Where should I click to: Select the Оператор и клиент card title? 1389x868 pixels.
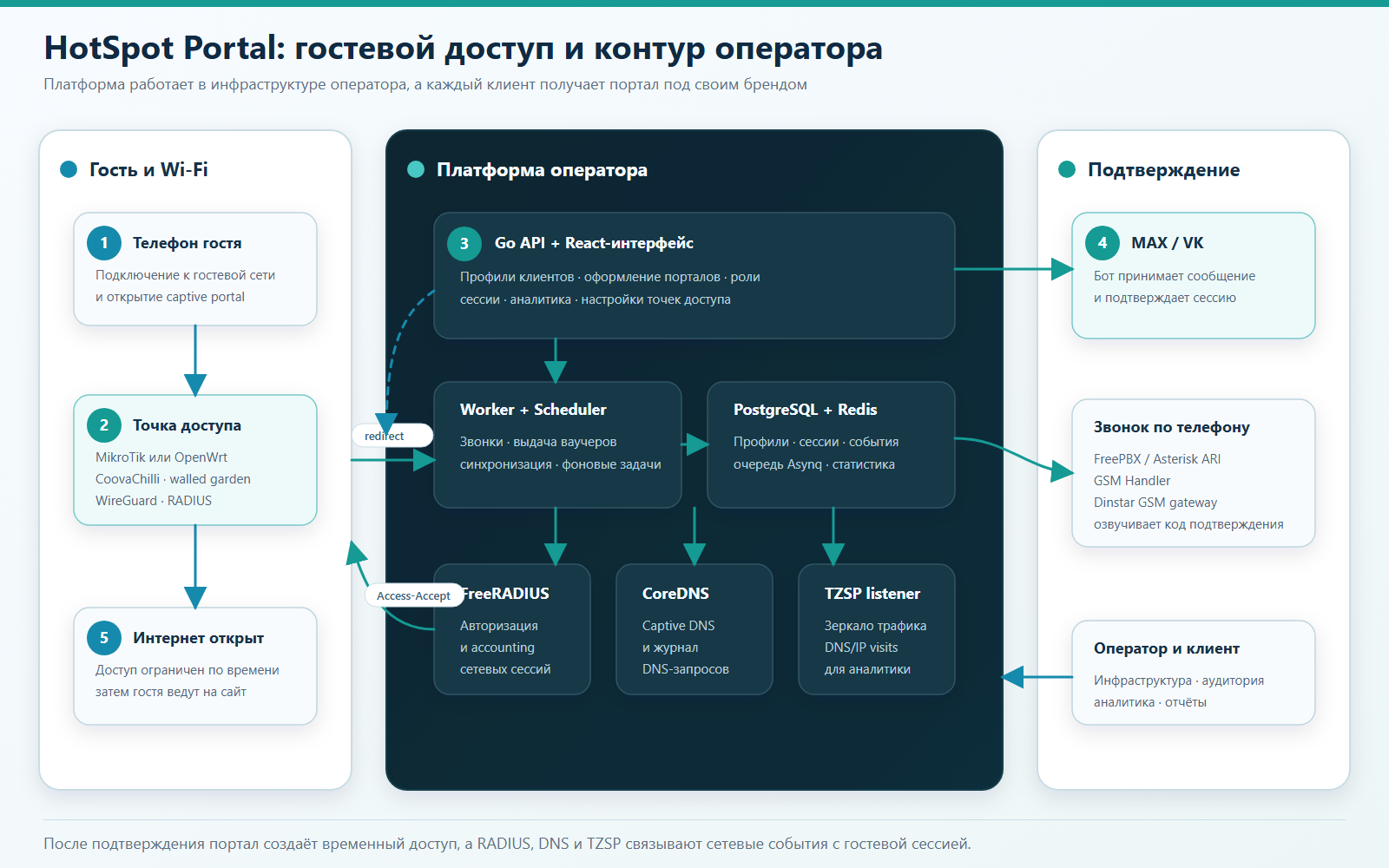tap(1166, 648)
